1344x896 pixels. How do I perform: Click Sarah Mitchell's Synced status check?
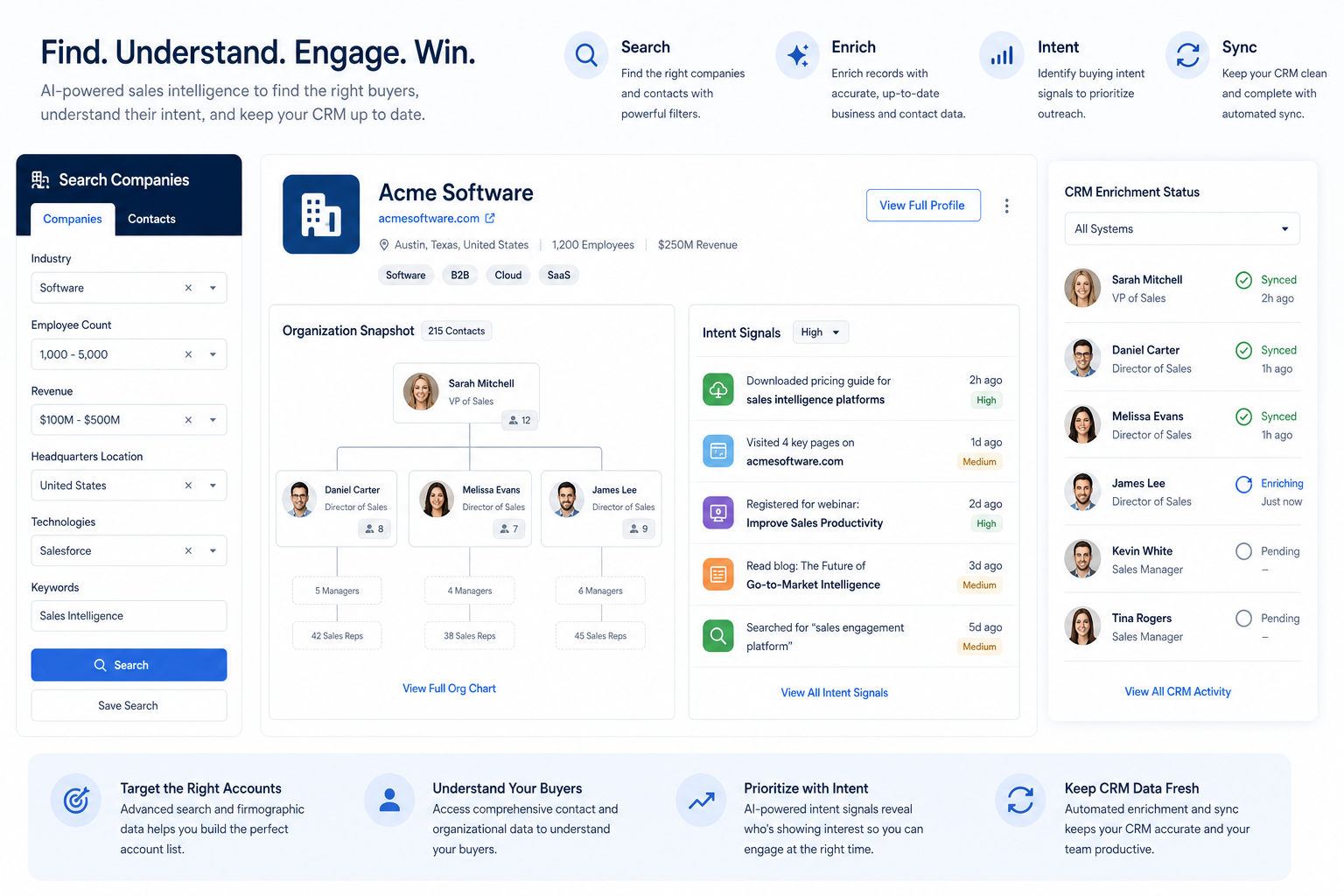click(1243, 280)
